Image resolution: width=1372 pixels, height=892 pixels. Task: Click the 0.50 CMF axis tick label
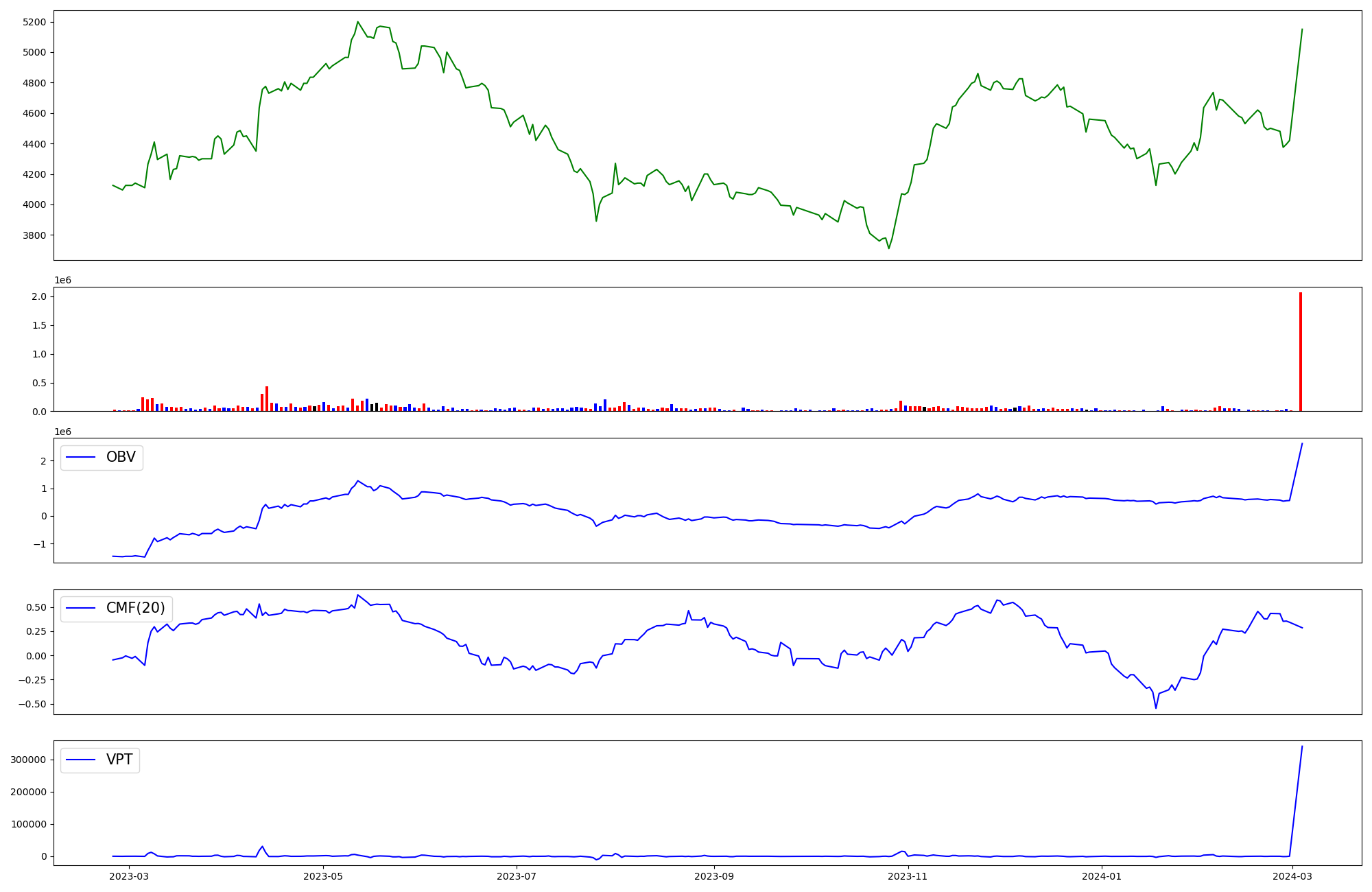tap(36, 607)
